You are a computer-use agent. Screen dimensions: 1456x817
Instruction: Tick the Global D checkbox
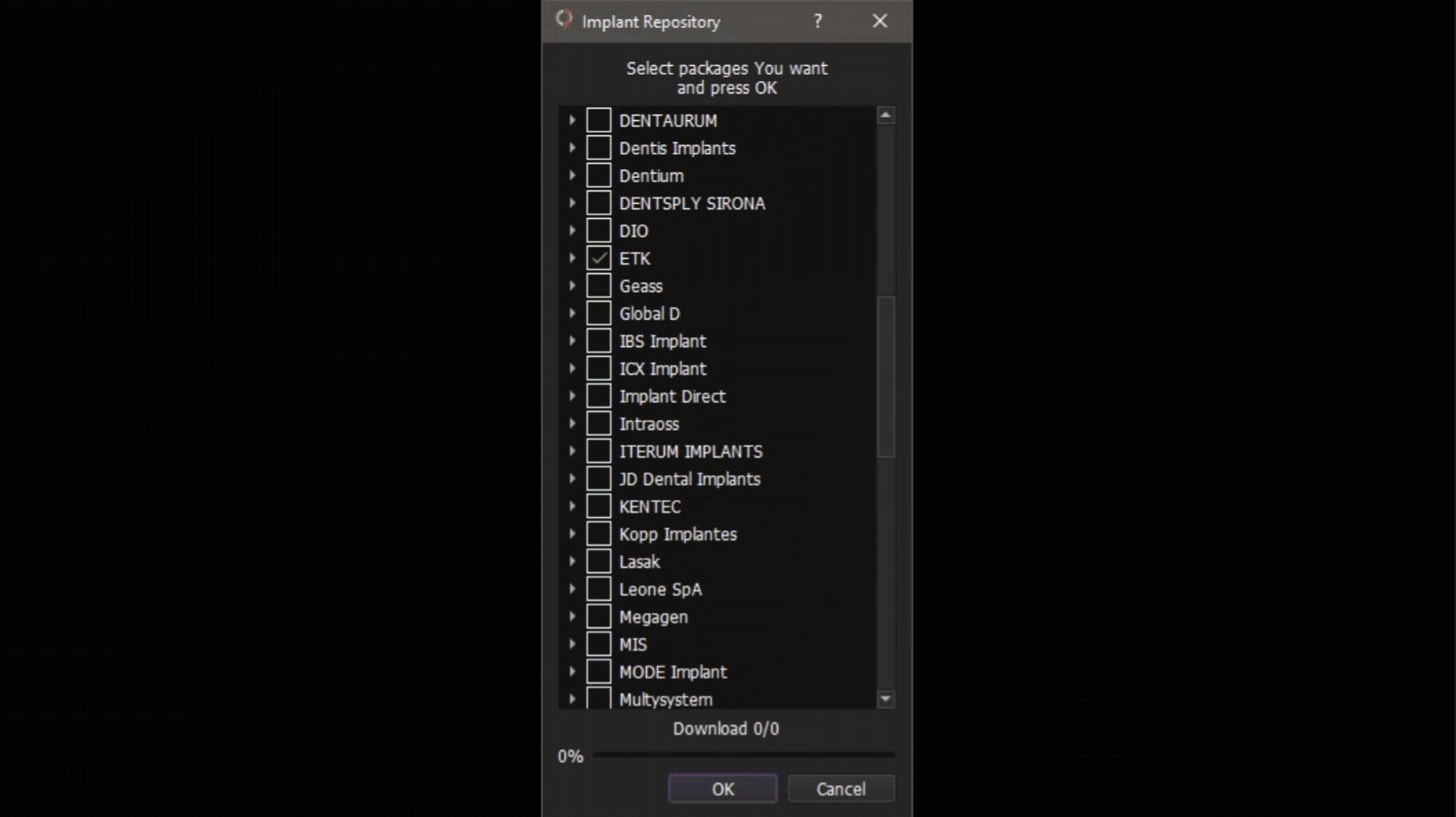click(599, 313)
